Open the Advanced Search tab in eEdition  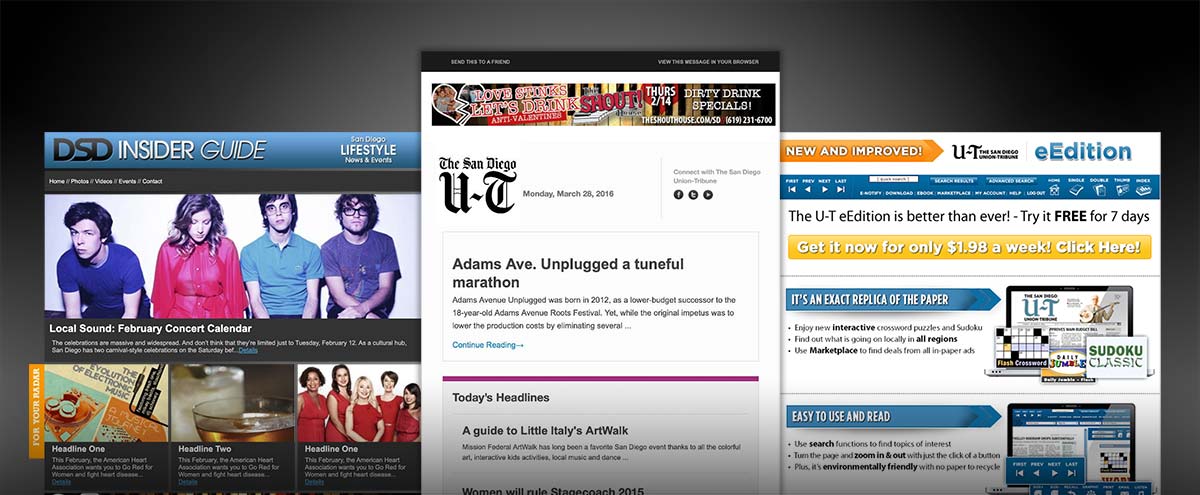(1011, 181)
